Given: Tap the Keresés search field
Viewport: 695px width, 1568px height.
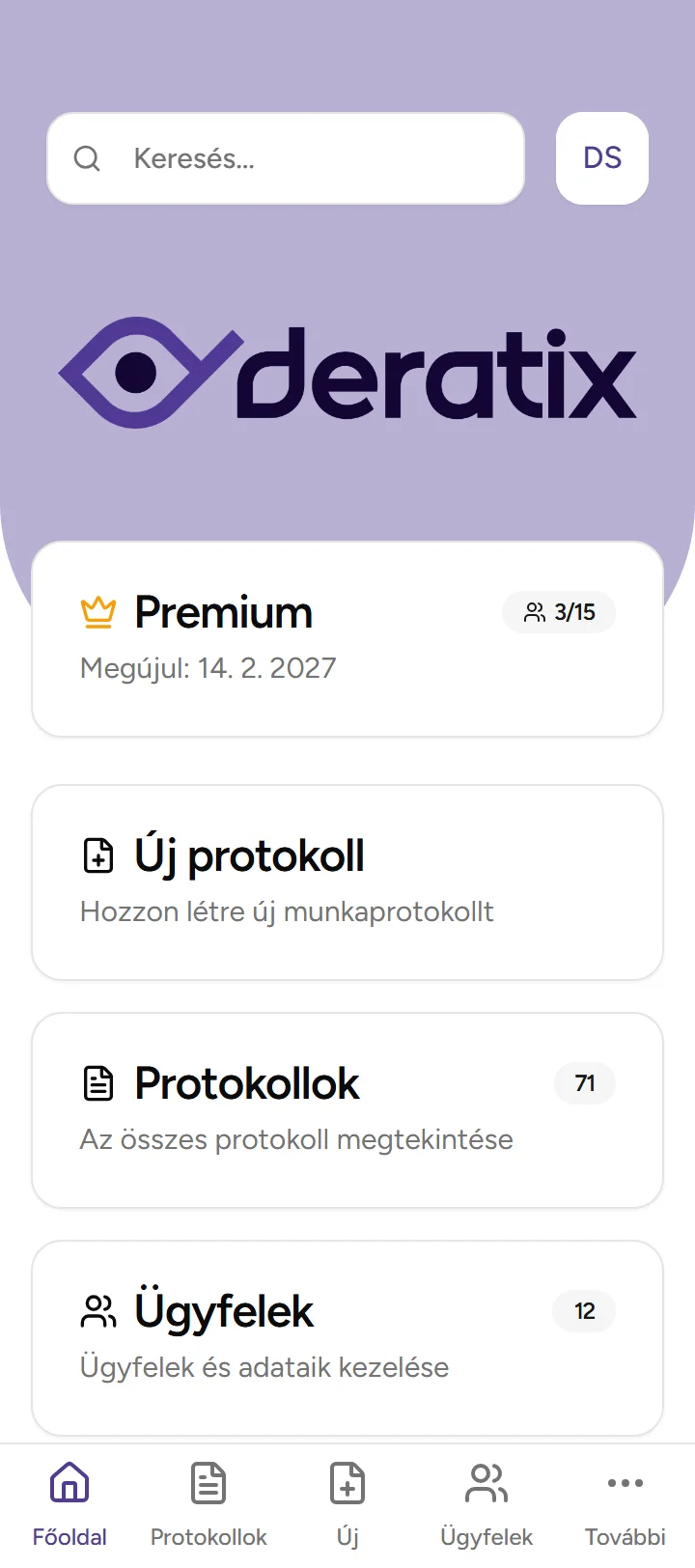Looking at the screenshot, I should pyautogui.click(x=285, y=158).
